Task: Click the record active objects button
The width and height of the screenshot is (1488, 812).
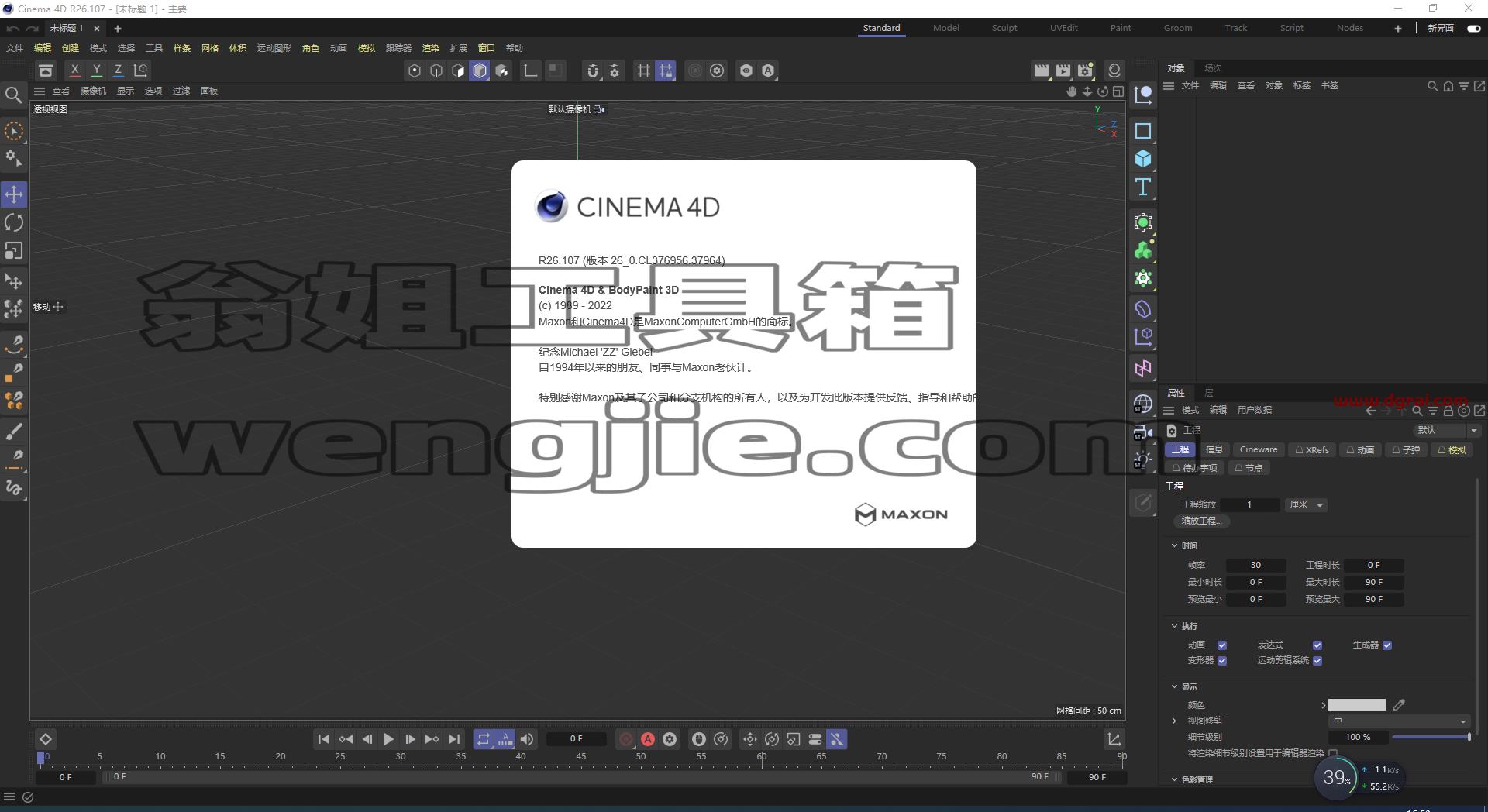Action: tap(626, 739)
